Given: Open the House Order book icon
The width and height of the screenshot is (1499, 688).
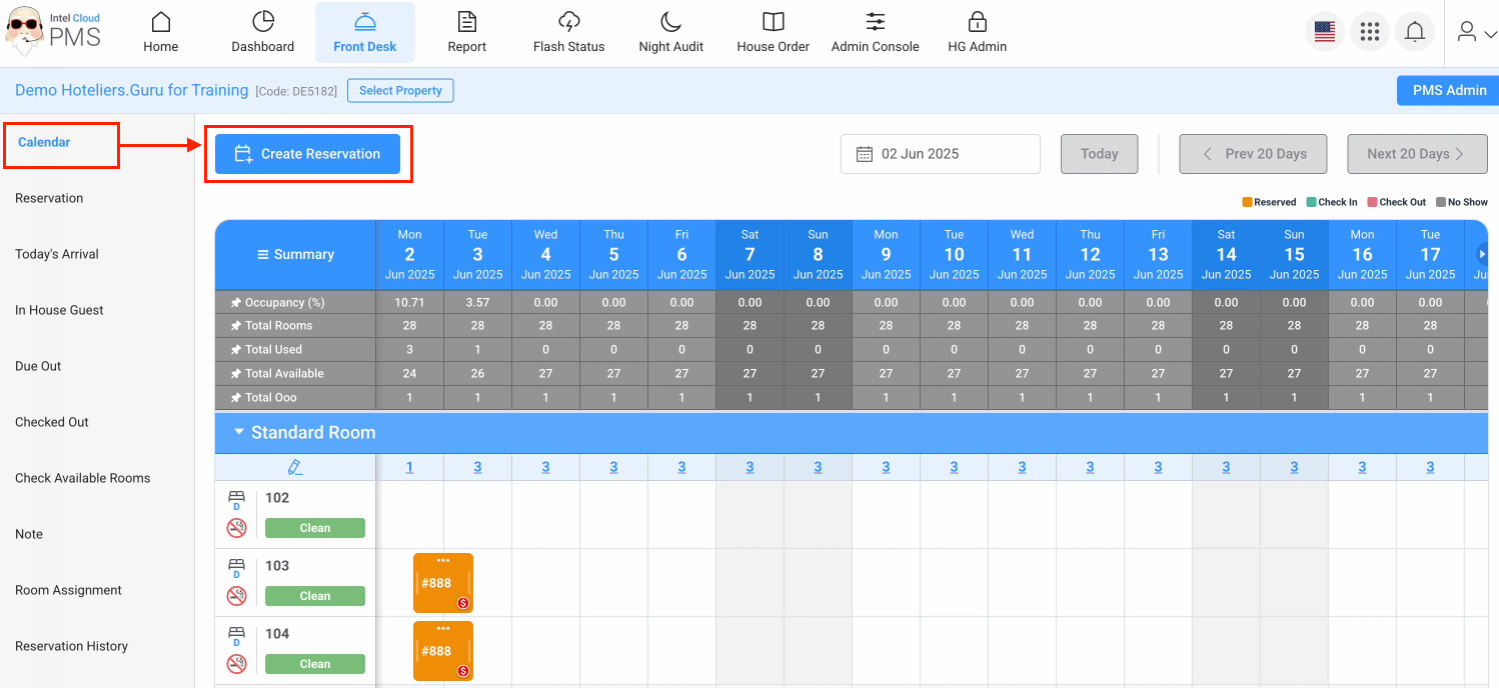Looking at the screenshot, I should click(773, 22).
